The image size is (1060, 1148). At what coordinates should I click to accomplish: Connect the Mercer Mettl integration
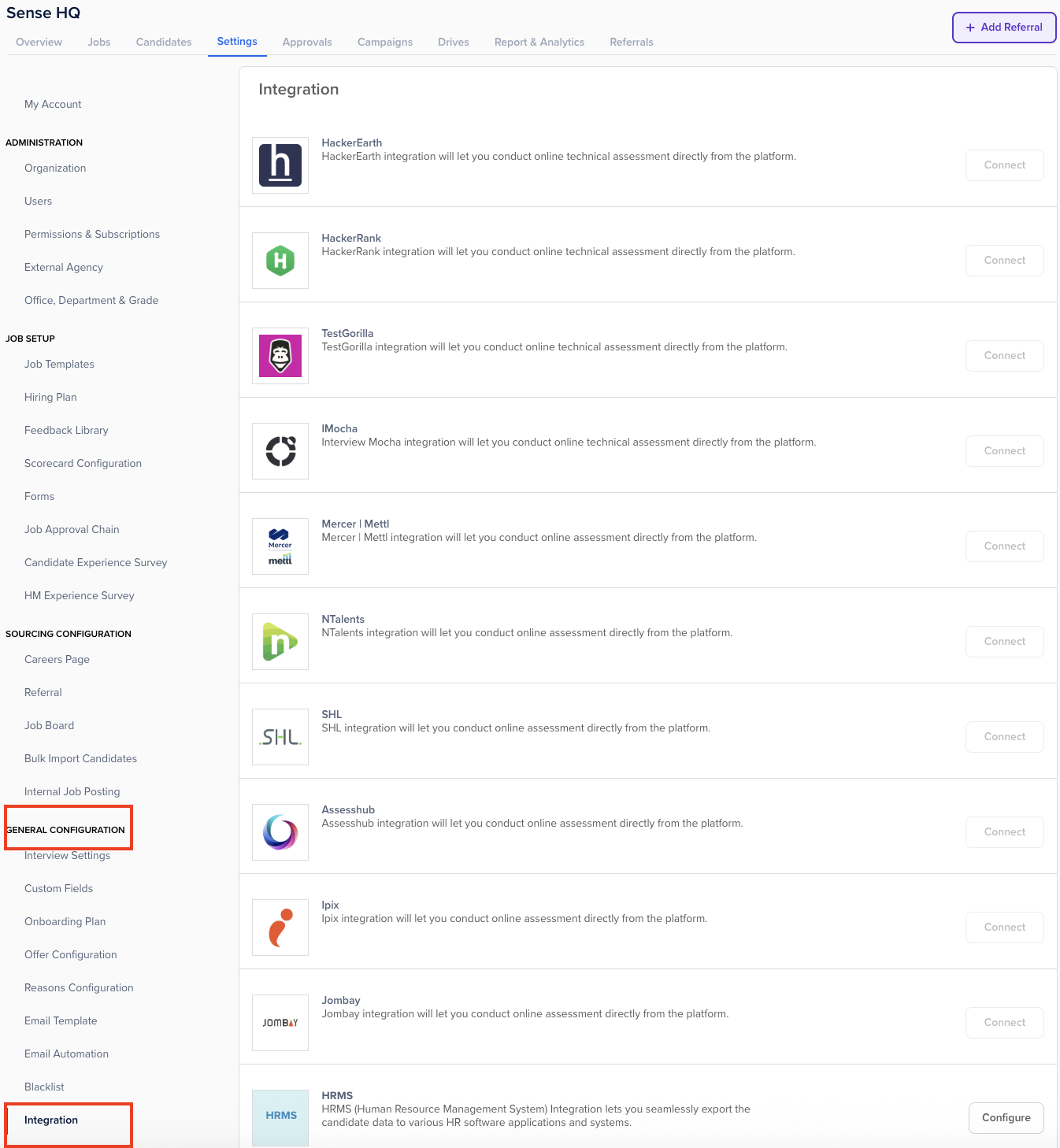point(1005,546)
